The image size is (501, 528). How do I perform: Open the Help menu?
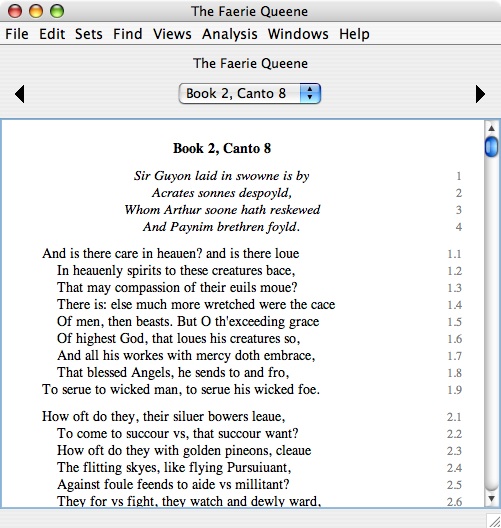354,34
